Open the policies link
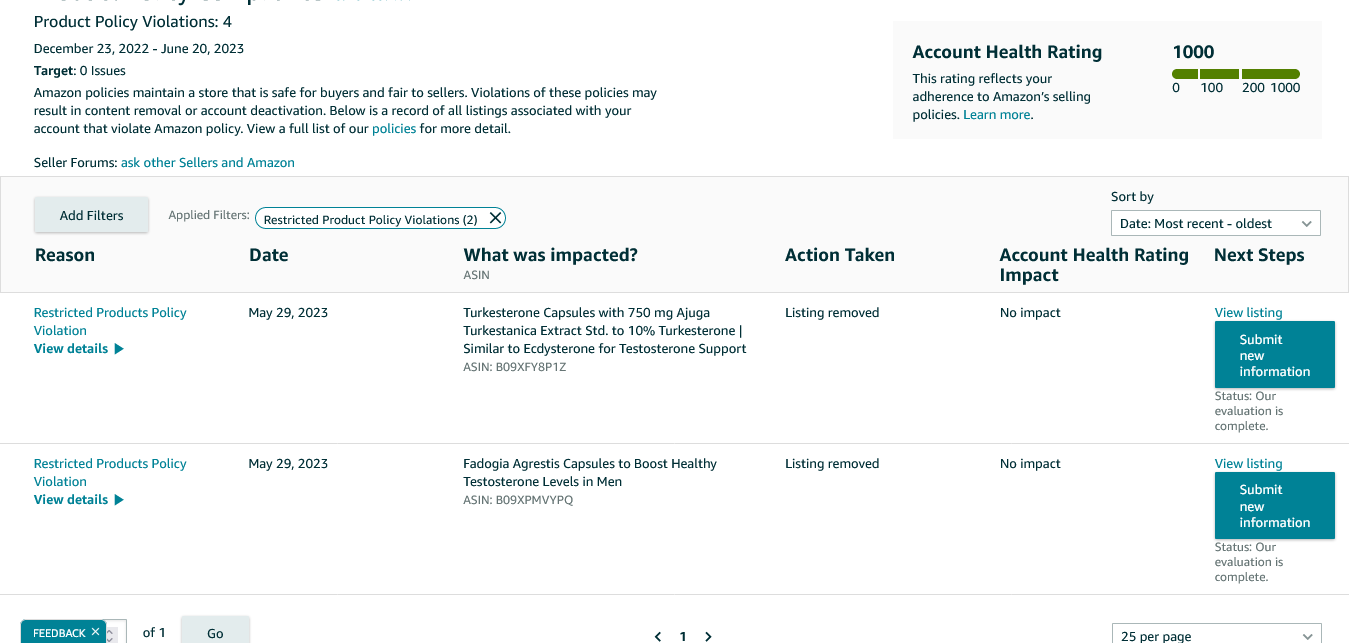Image resolution: width=1349 pixels, height=643 pixels. [394, 129]
